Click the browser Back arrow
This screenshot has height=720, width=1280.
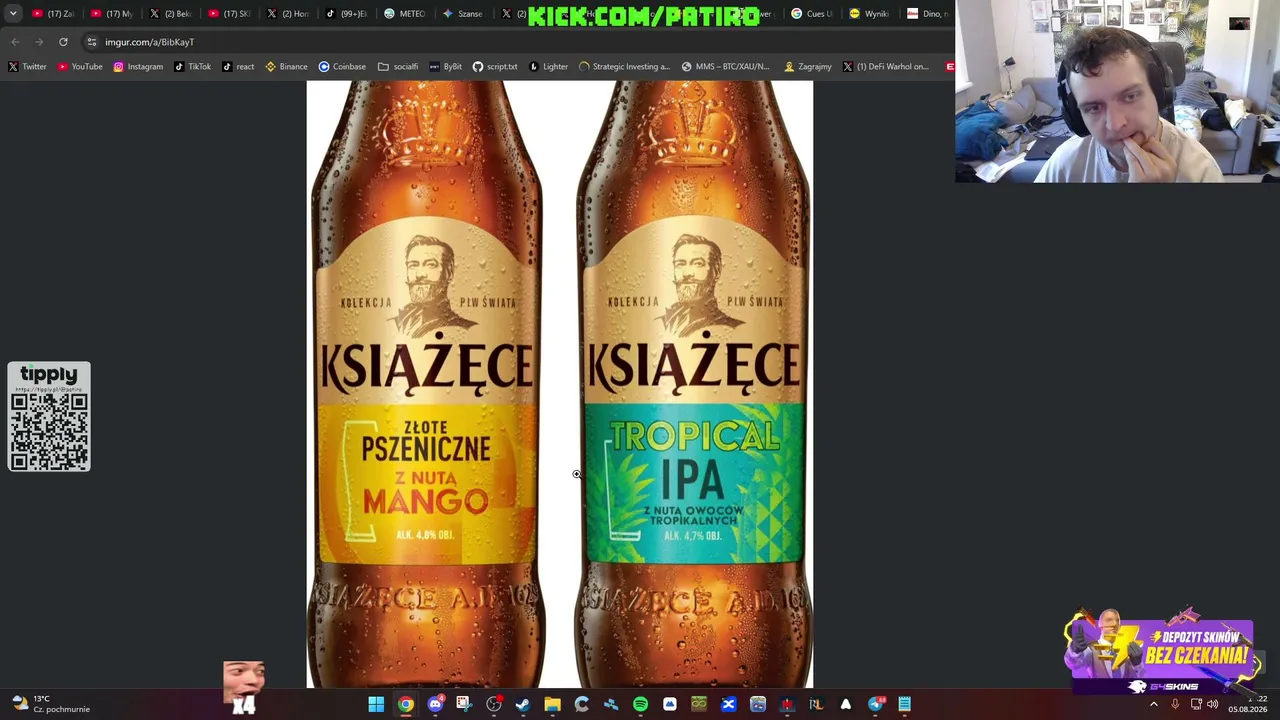[15, 42]
